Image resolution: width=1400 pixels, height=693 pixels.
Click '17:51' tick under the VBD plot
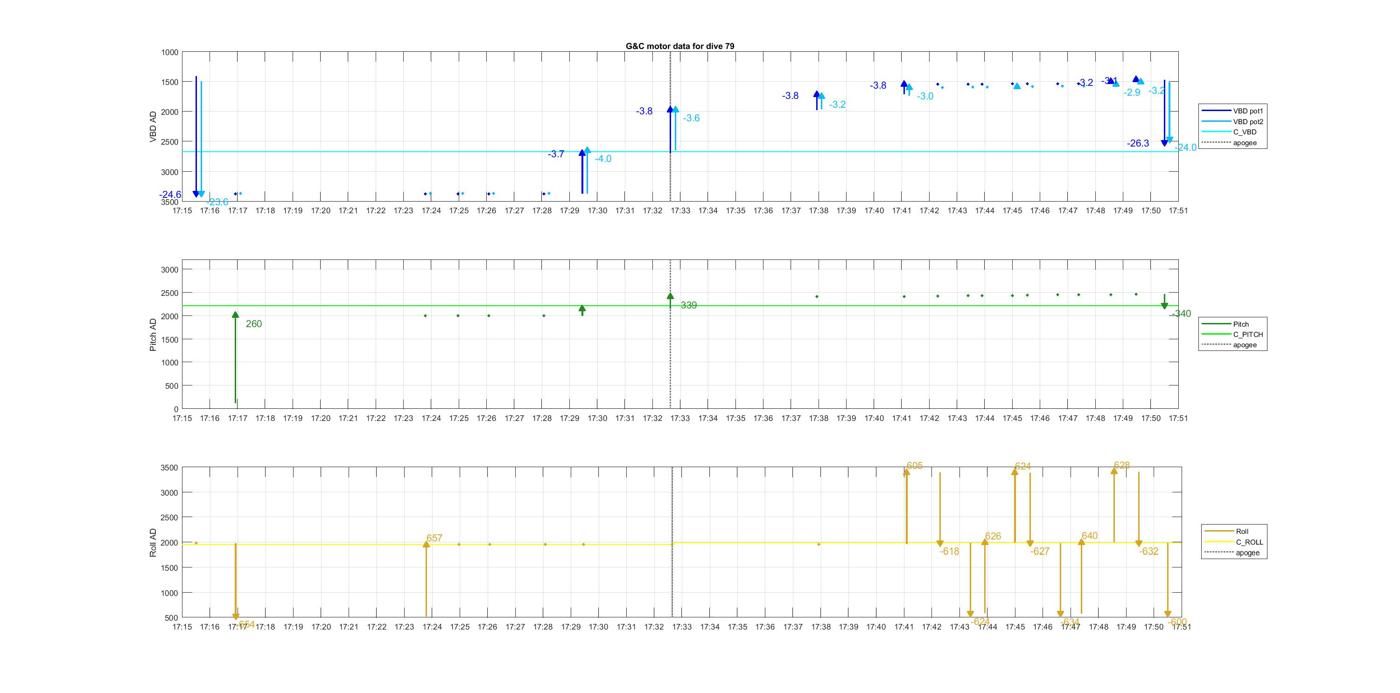click(x=1178, y=210)
